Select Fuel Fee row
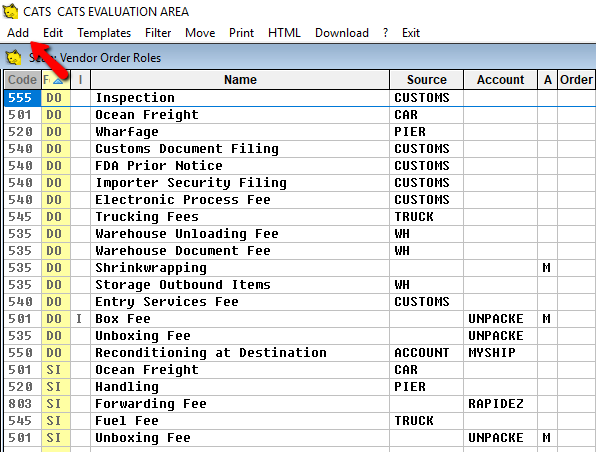The width and height of the screenshot is (596, 452). click(300, 421)
